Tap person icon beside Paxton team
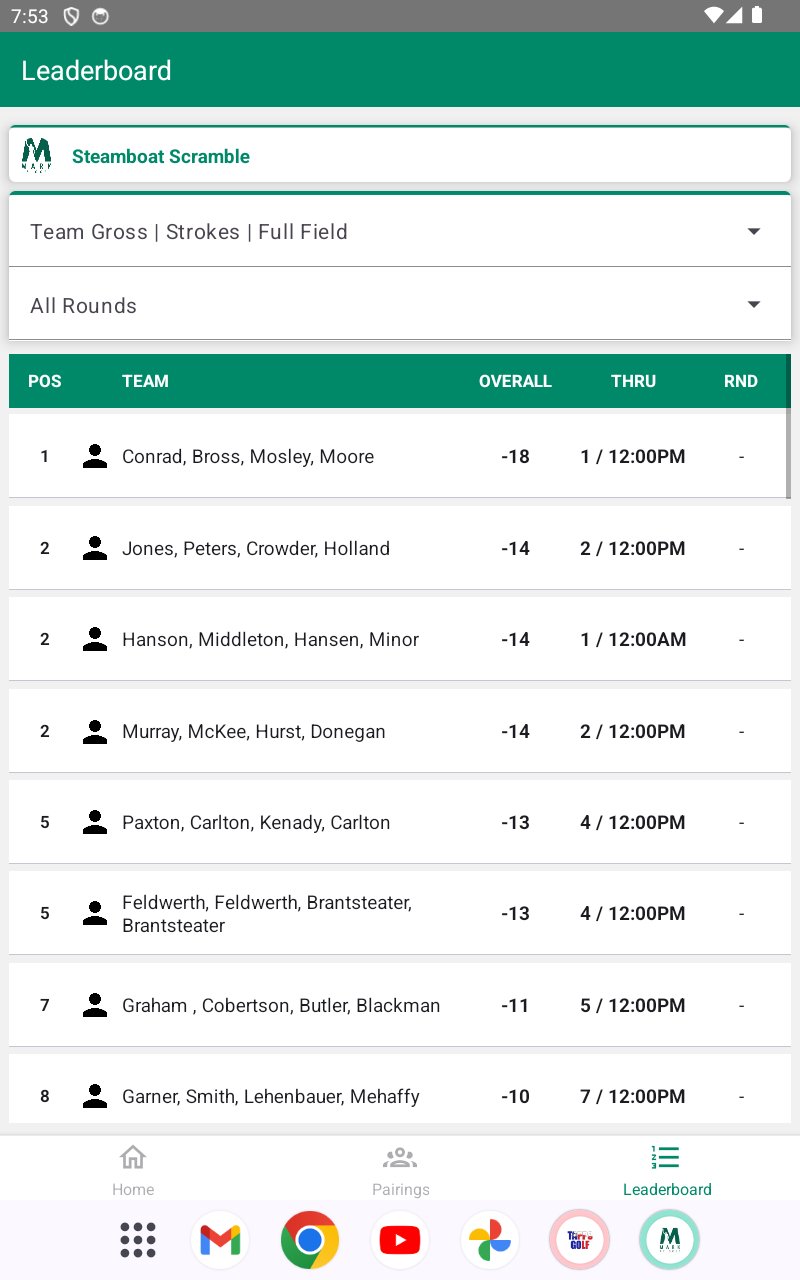The height and width of the screenshot is (1280, 800). pos(95,823)
